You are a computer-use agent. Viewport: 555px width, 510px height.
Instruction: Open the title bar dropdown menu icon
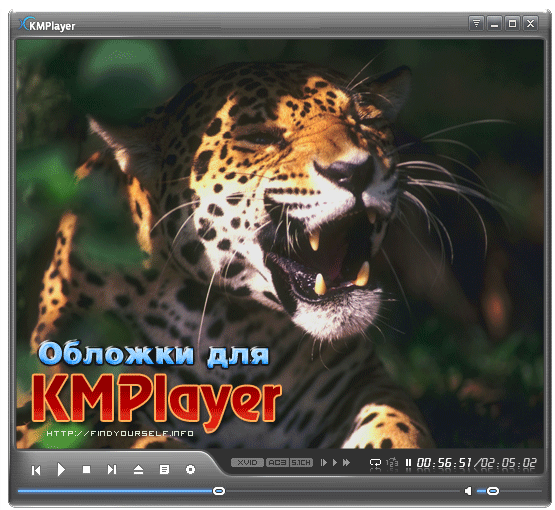tap(476, 23)
